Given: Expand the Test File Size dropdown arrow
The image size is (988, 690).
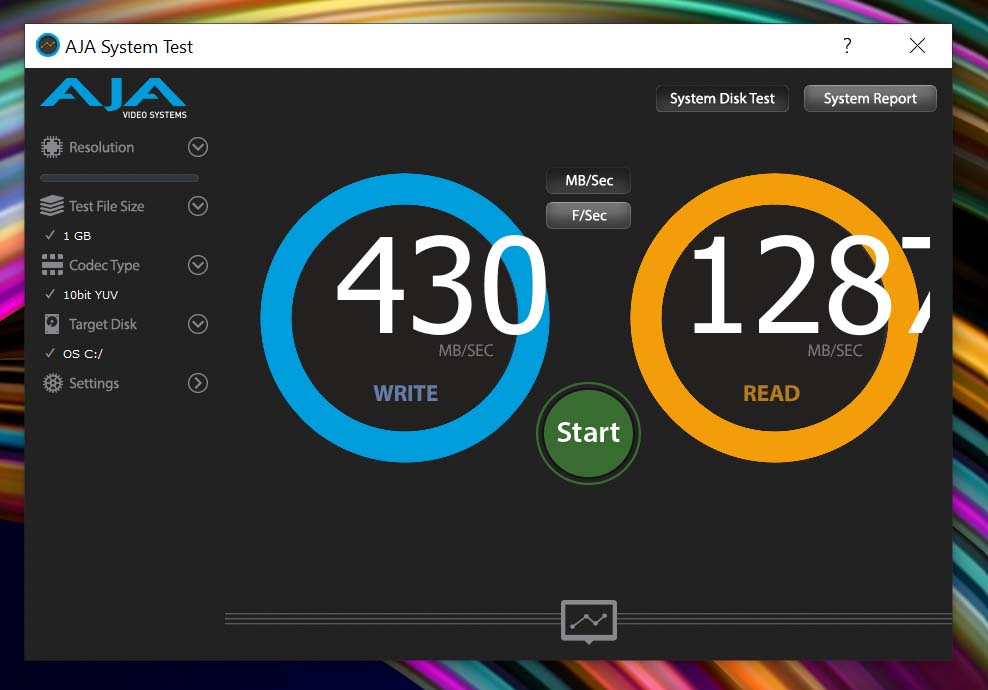Looking at the screenshot, I should click(198, 206).
